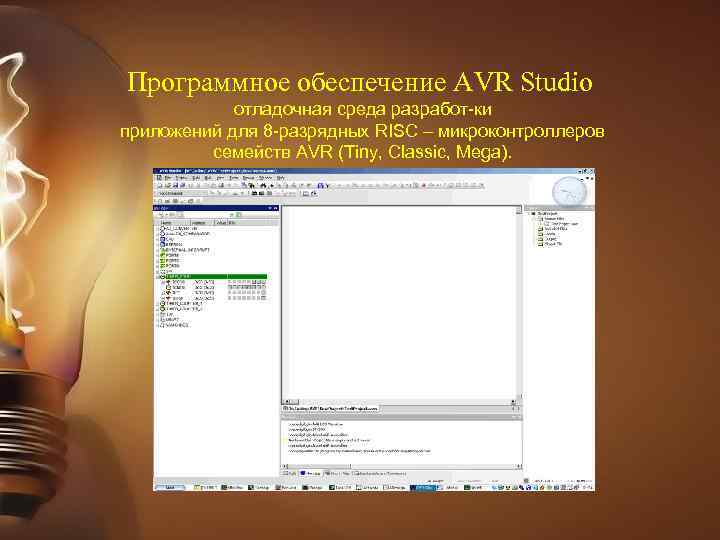Select the CPU item in the I/O tree
720x540 pixels.
167,239
